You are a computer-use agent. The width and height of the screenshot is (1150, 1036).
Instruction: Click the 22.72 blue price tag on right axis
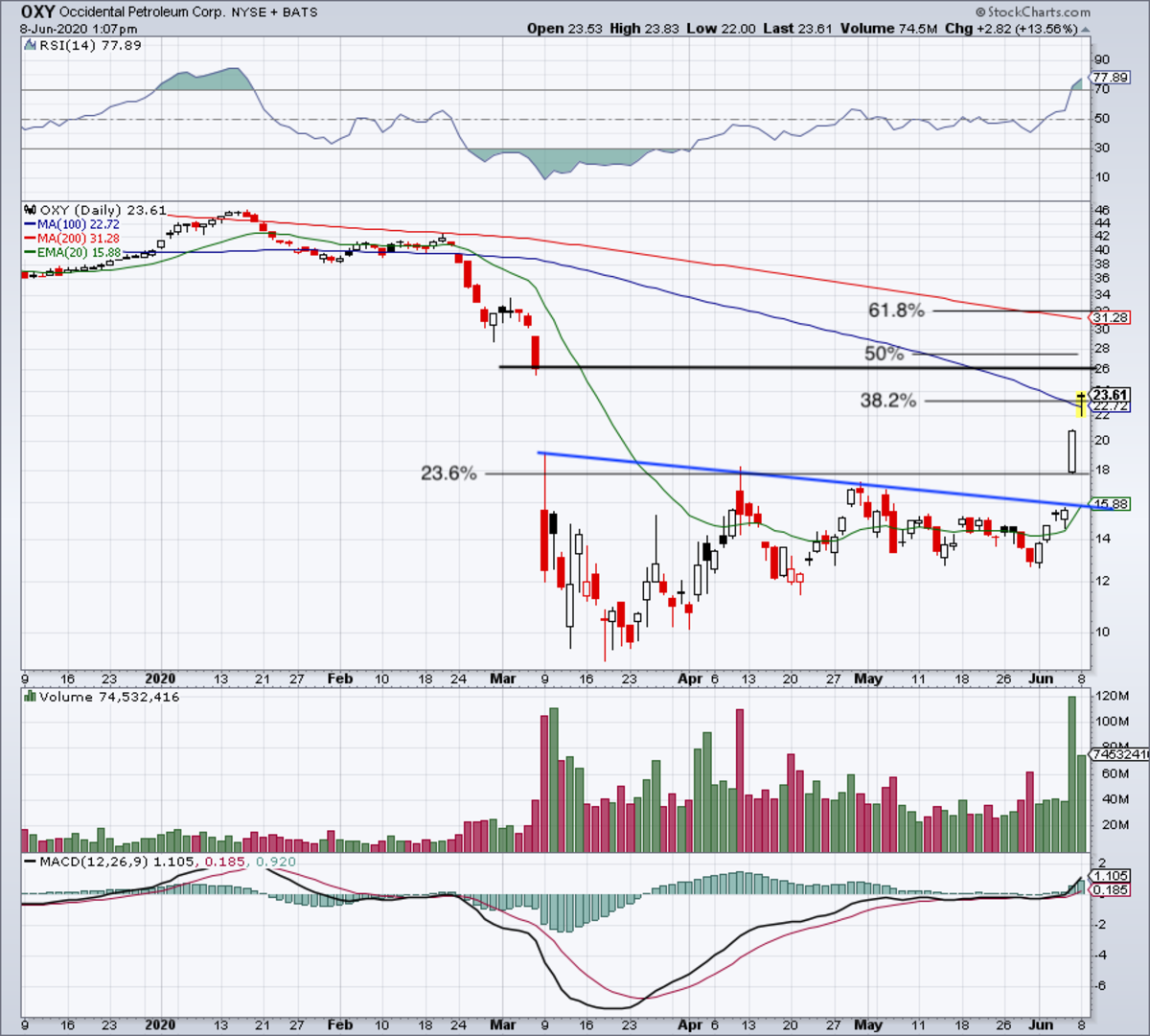click(1110, 406)
